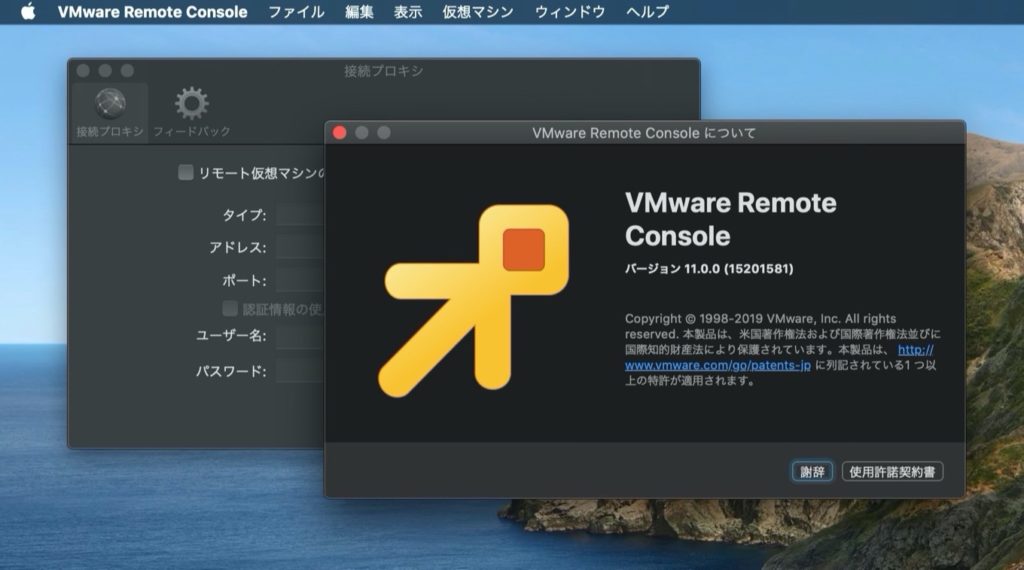Click the 謝辞 button in About dialog
This screenshot has width=1024, height=570.
[x=812, y=471]
